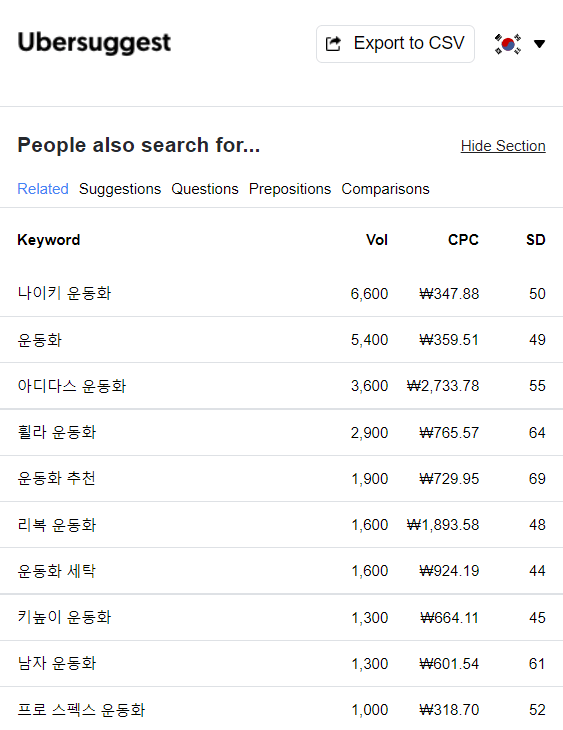Select keyword 나이키 운동화
The width and height of the screenshot is (563, 730).
64,293
